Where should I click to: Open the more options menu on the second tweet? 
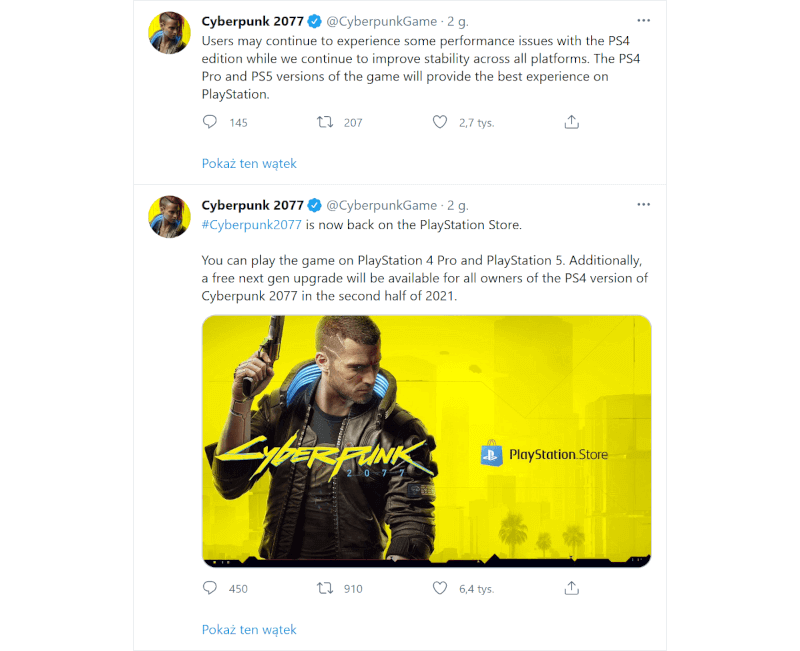coord(643,205)
